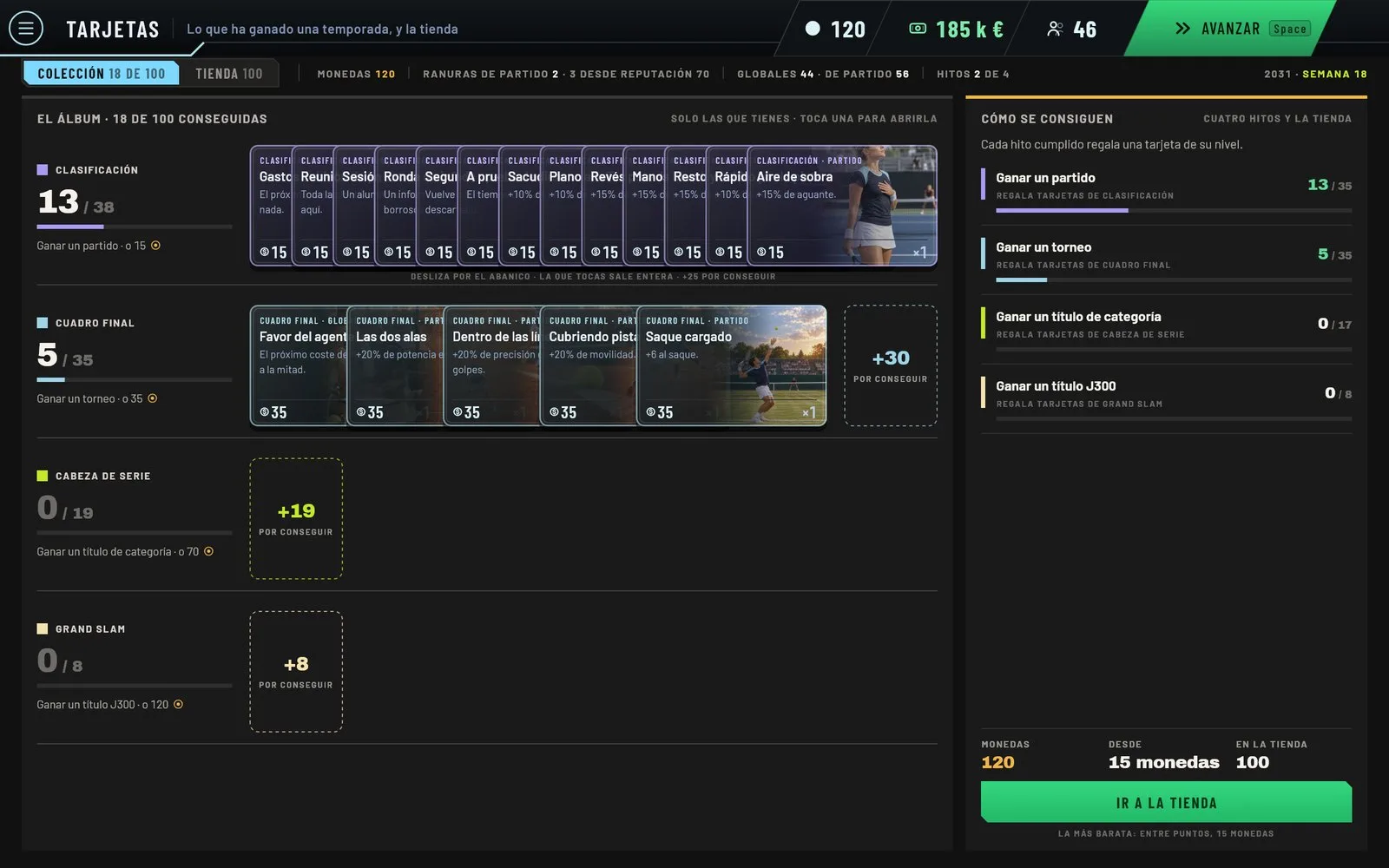The width and height of the screenshot is (1389, 868).
Task: Click the cream Grand Slam square
Action: (43, 628)
